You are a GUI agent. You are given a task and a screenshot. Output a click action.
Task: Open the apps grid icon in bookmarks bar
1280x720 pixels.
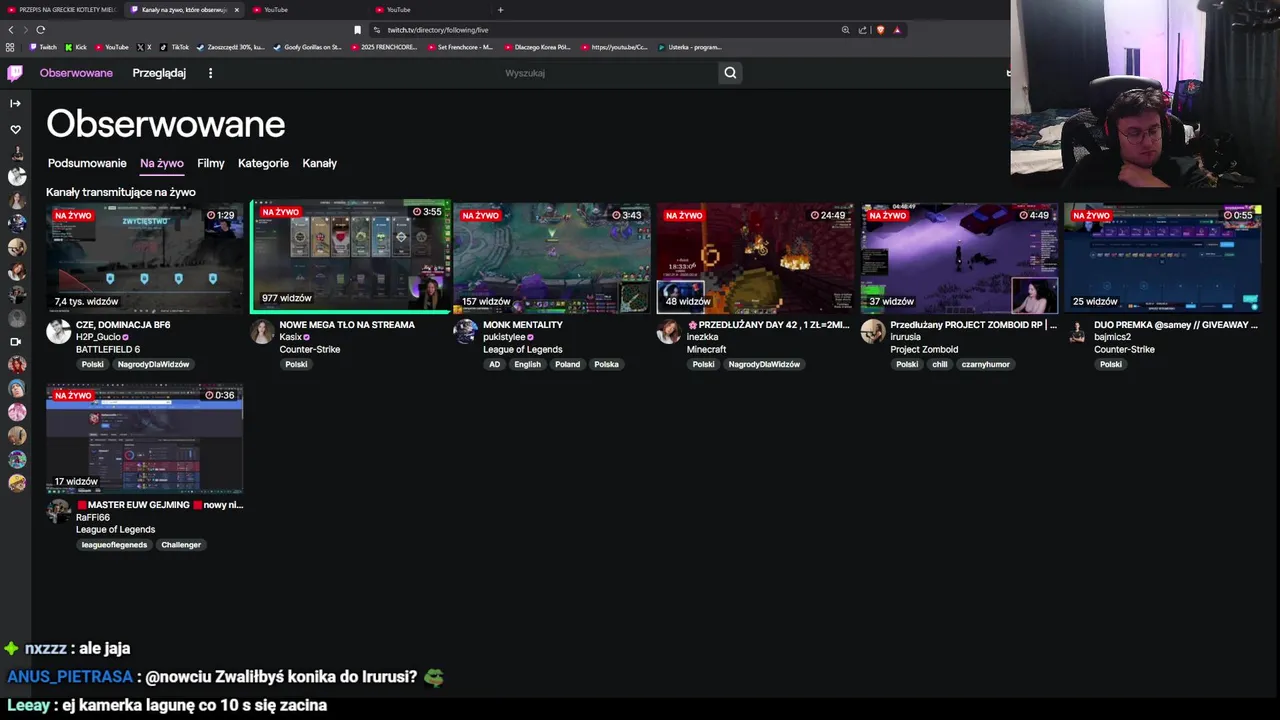10,47
